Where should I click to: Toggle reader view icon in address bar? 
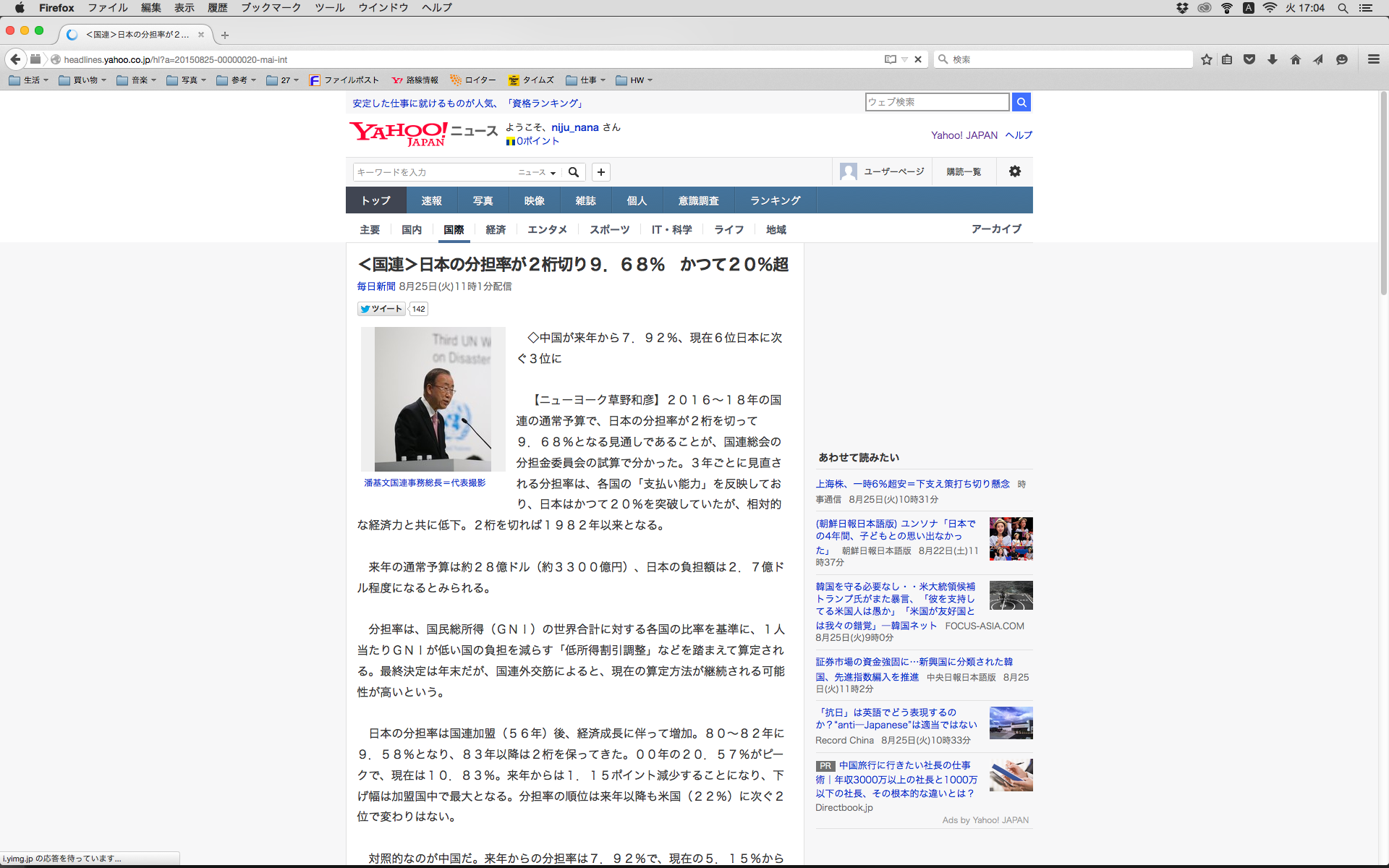(x=890, y=59)
